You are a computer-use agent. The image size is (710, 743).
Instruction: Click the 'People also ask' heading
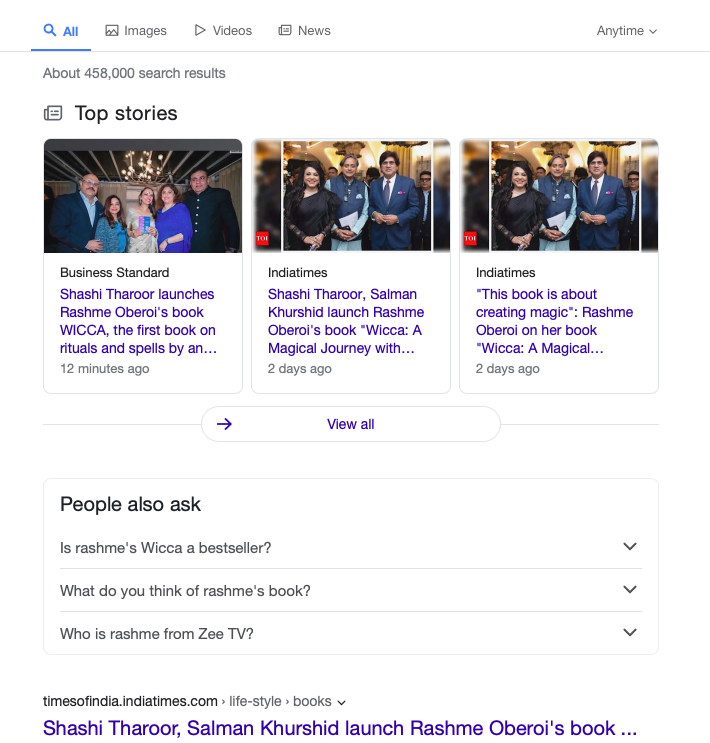130,504
